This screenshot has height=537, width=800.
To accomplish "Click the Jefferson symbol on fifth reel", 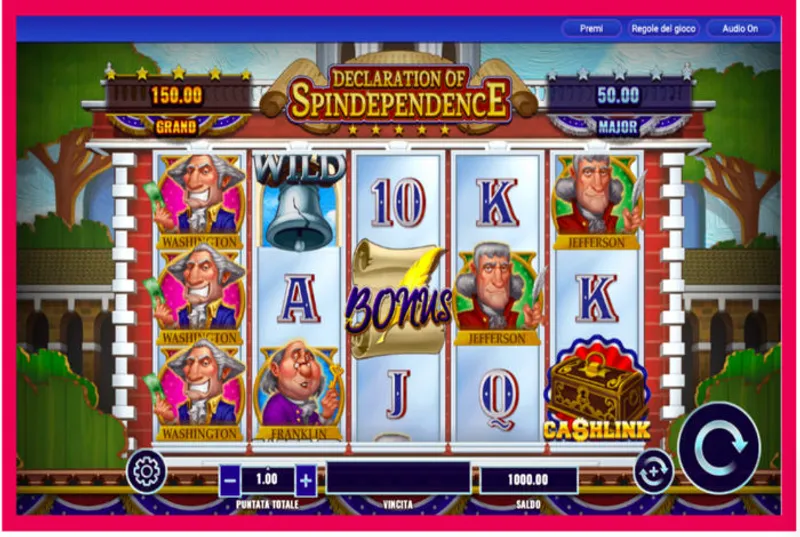I will (x=596, y=202).
